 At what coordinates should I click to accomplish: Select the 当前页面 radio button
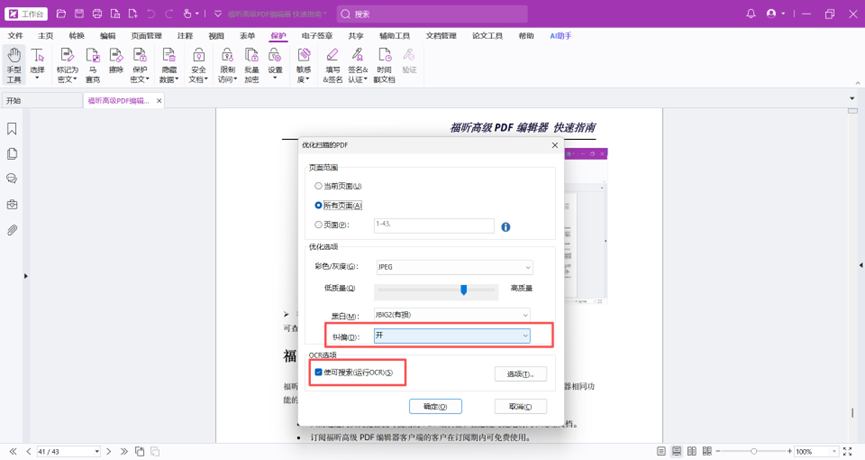[319, 186]
